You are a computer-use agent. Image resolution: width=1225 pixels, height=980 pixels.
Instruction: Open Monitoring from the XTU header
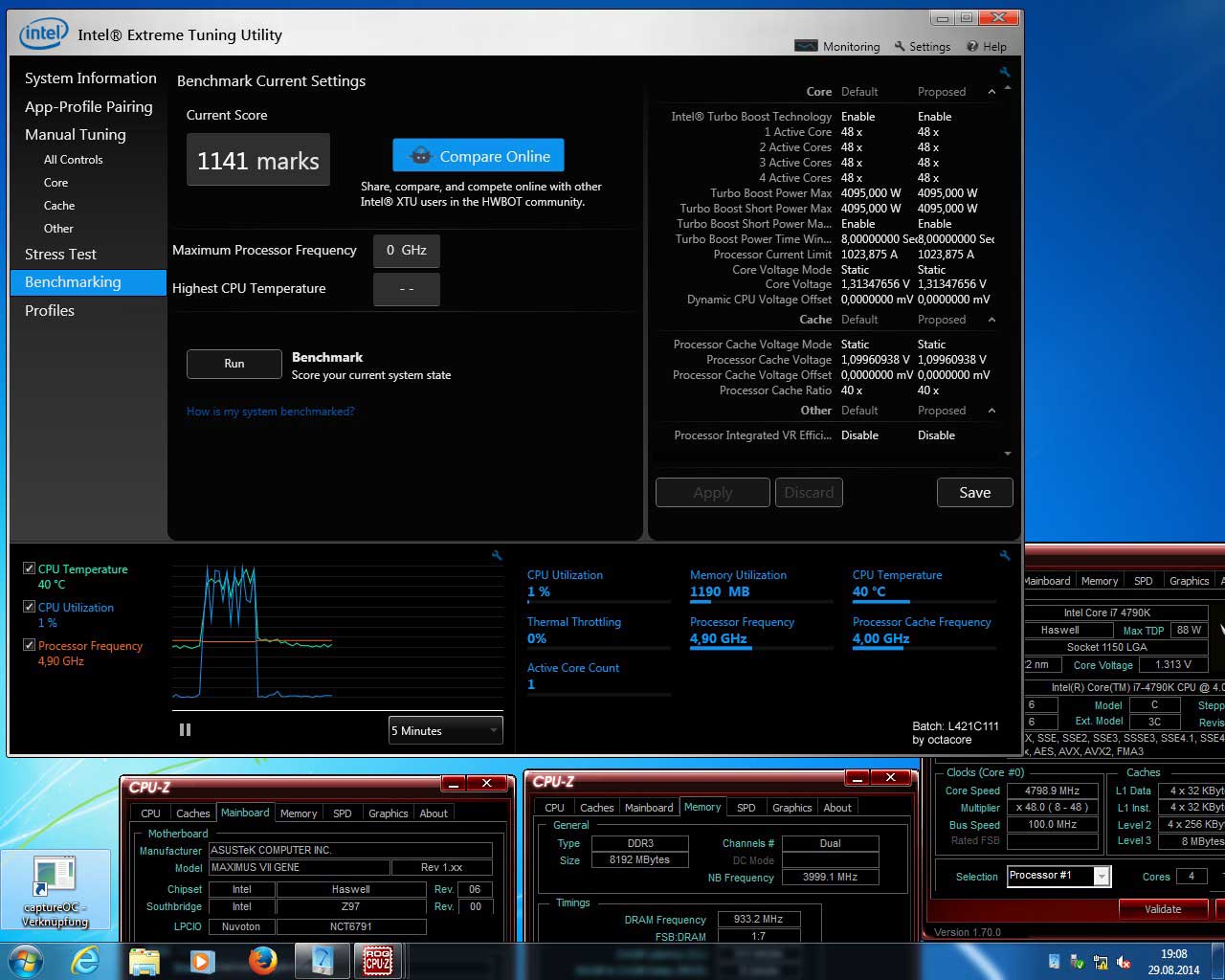coord(837,46)
